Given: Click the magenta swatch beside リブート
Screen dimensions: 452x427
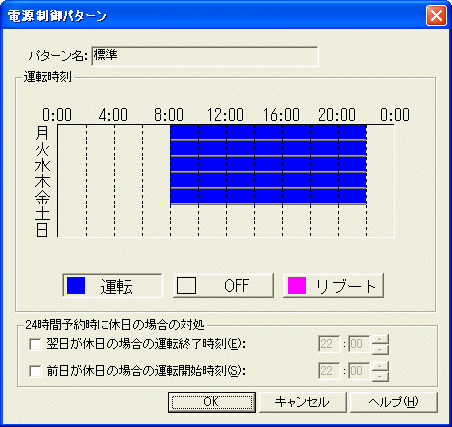Looking at the screenshot, I should click(x=297, y=286).
